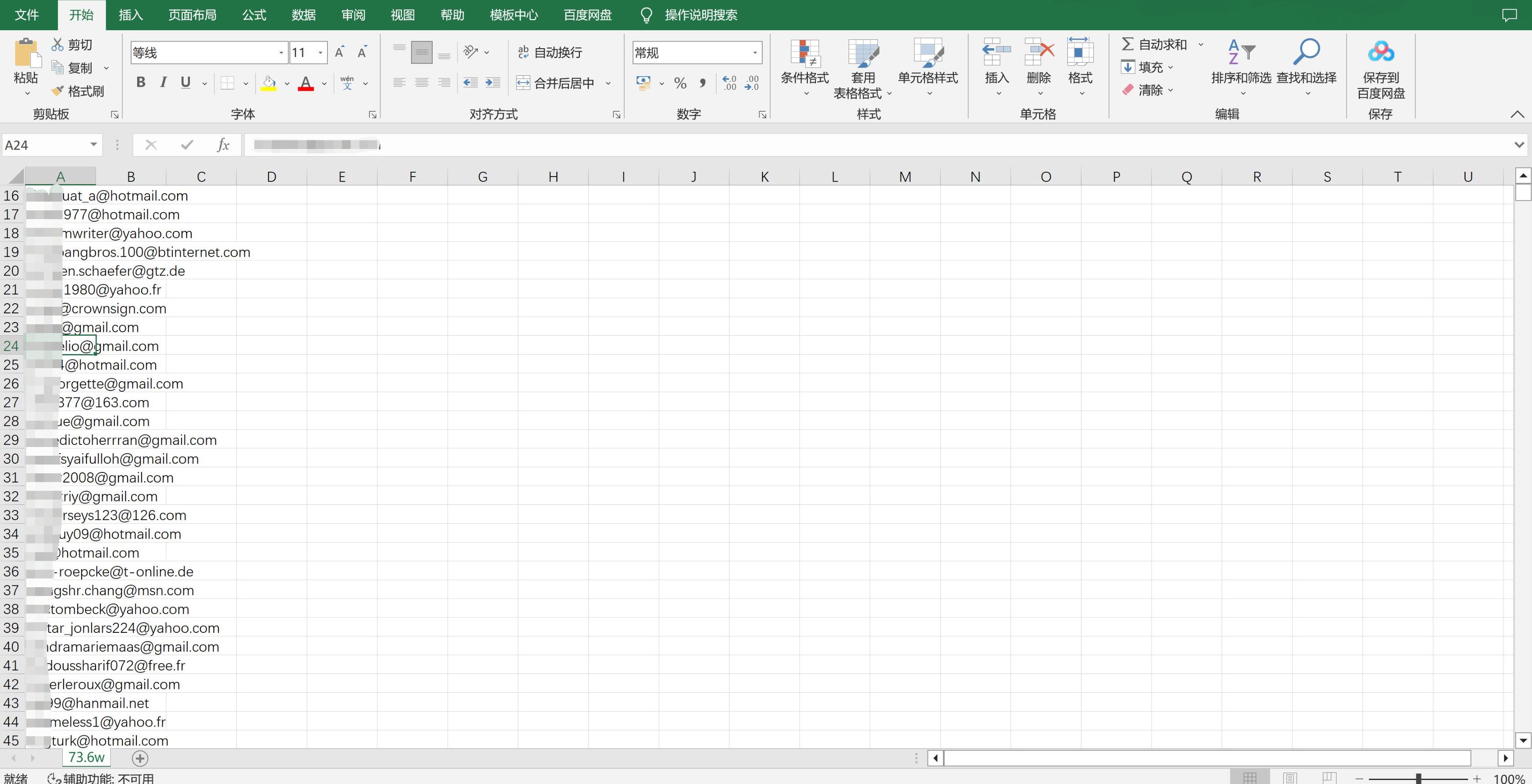Toggle Italic formatting

click(163, 83)
